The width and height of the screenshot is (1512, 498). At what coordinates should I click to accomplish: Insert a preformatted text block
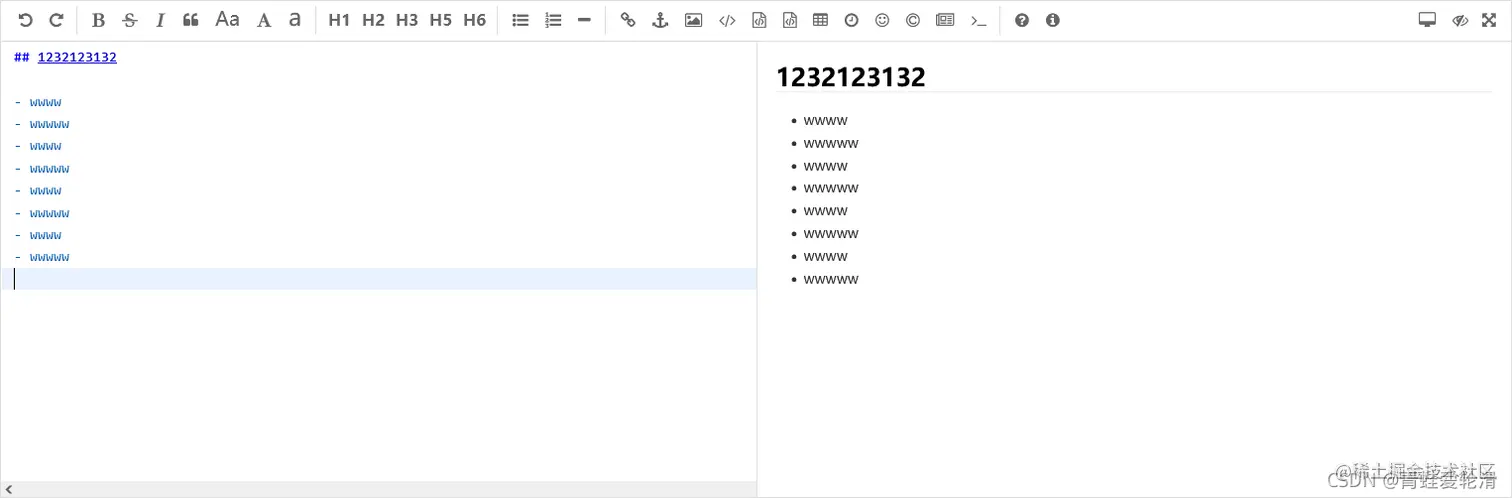coord(759,20)
